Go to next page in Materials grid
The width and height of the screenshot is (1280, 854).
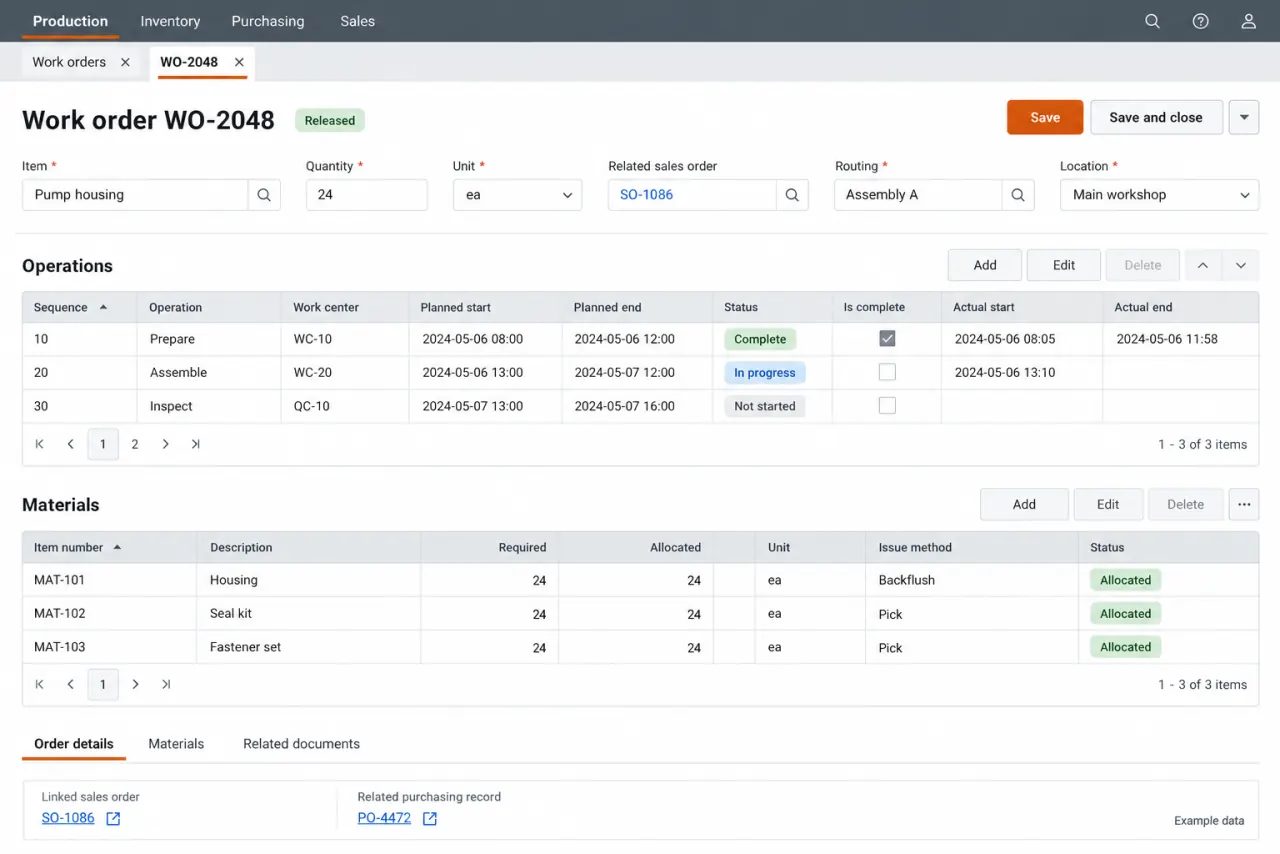pos(135,685)
